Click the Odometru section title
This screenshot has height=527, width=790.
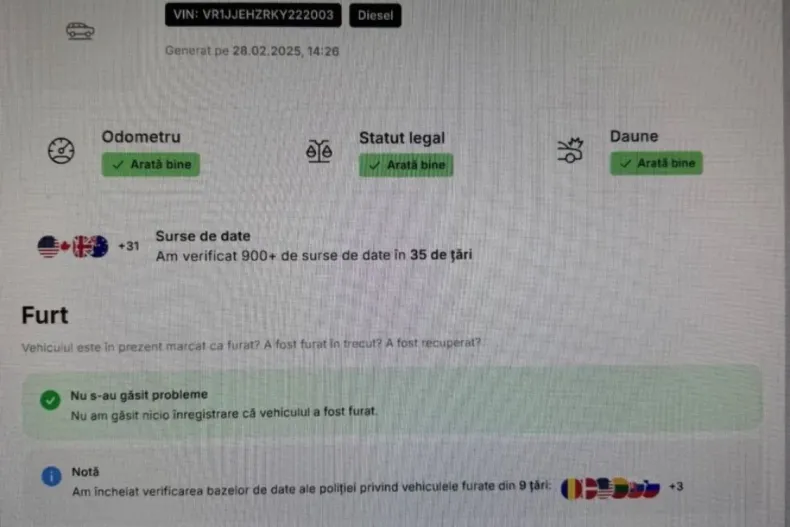tap(141, 137)
